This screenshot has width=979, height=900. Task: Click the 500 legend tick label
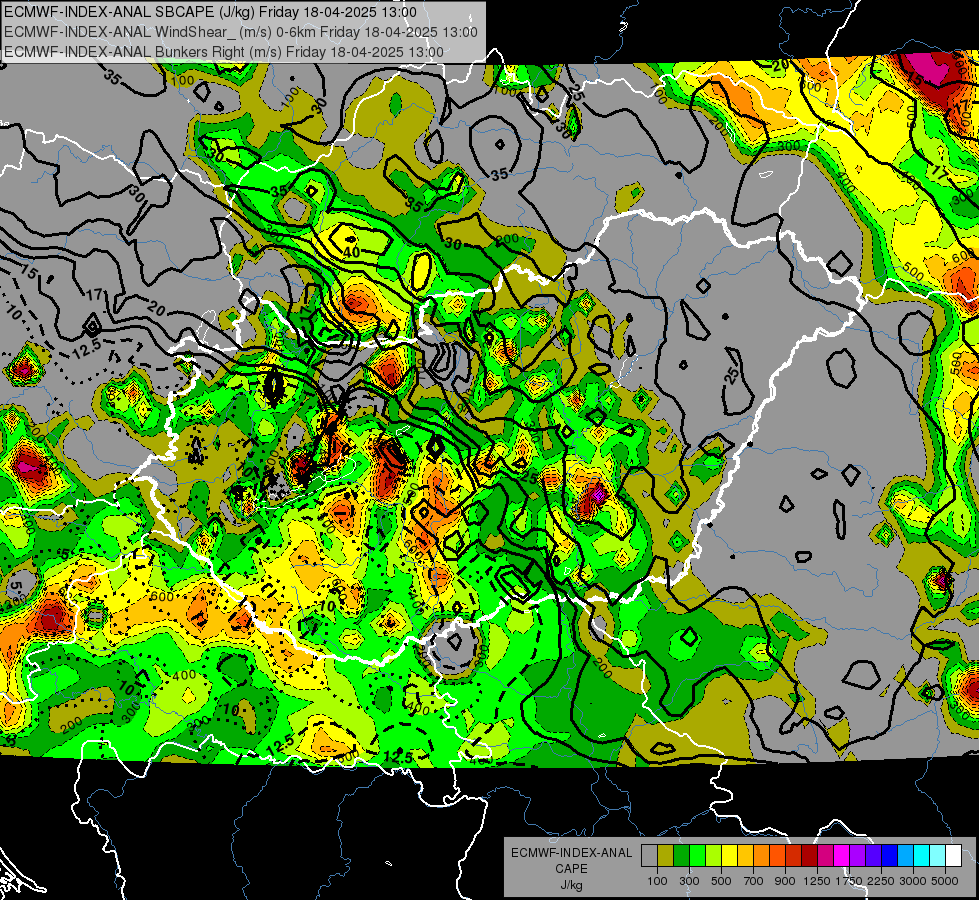[721, 881]
